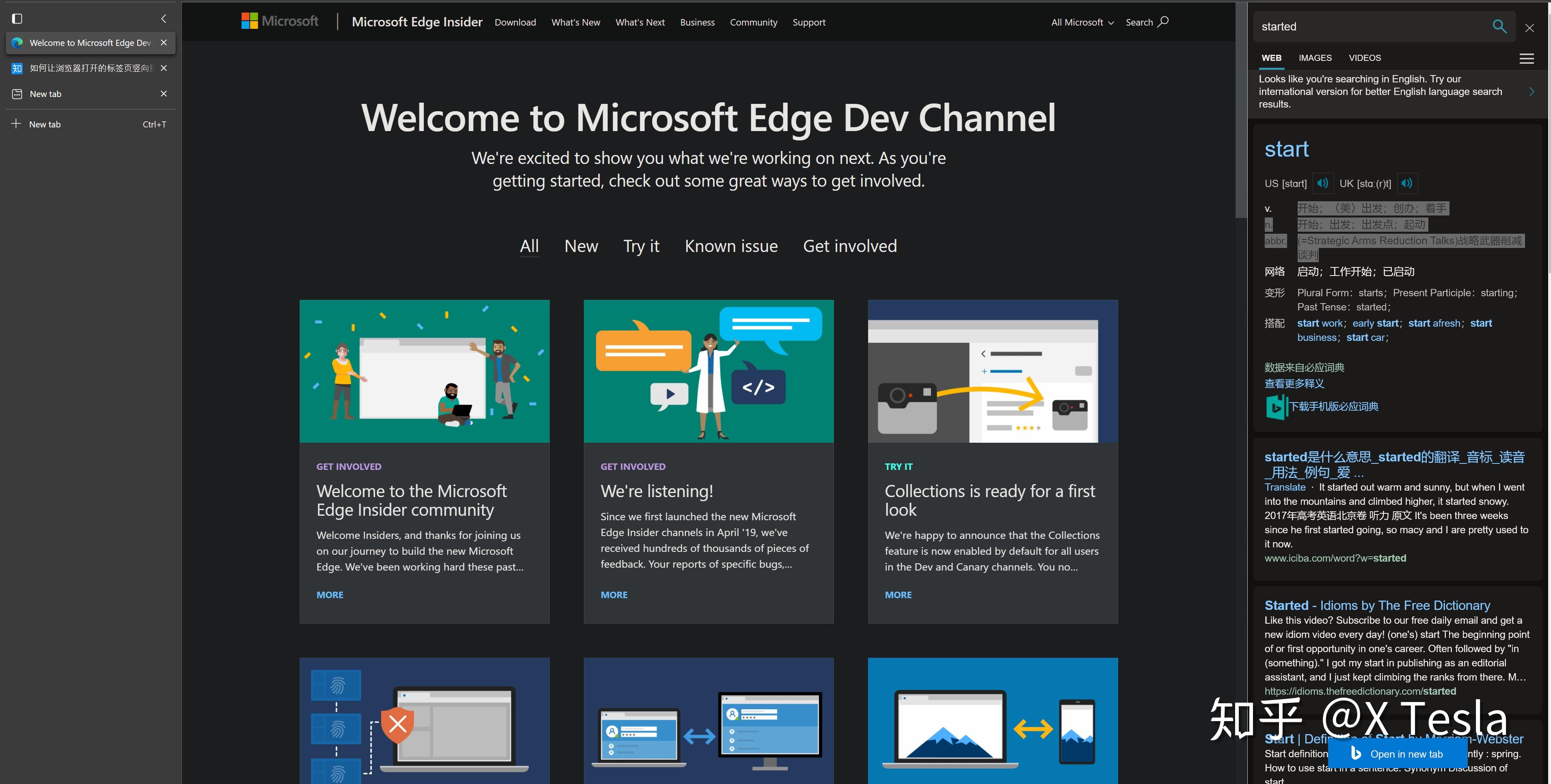Open the 'start car' collocation link
Viewport: 1551px width, 784px height.
[1365, 338]
